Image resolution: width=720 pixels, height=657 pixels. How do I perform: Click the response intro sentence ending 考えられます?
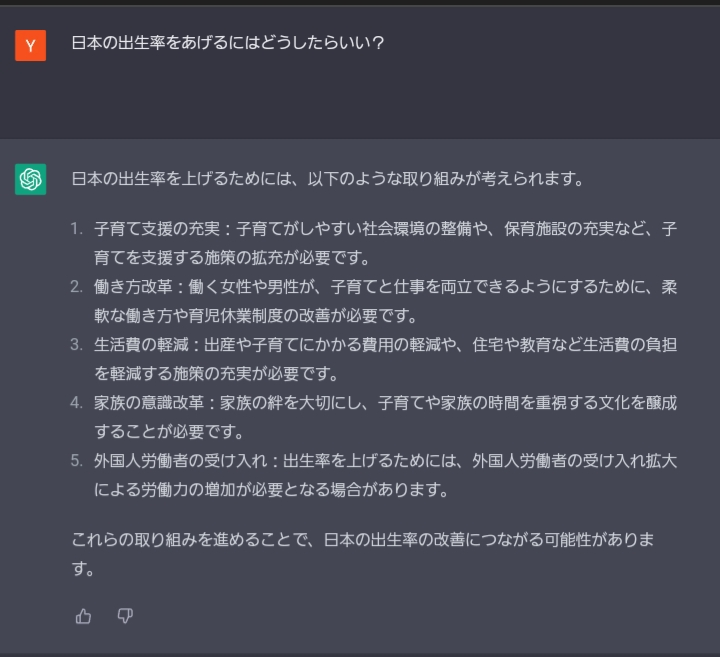point(327,179)
